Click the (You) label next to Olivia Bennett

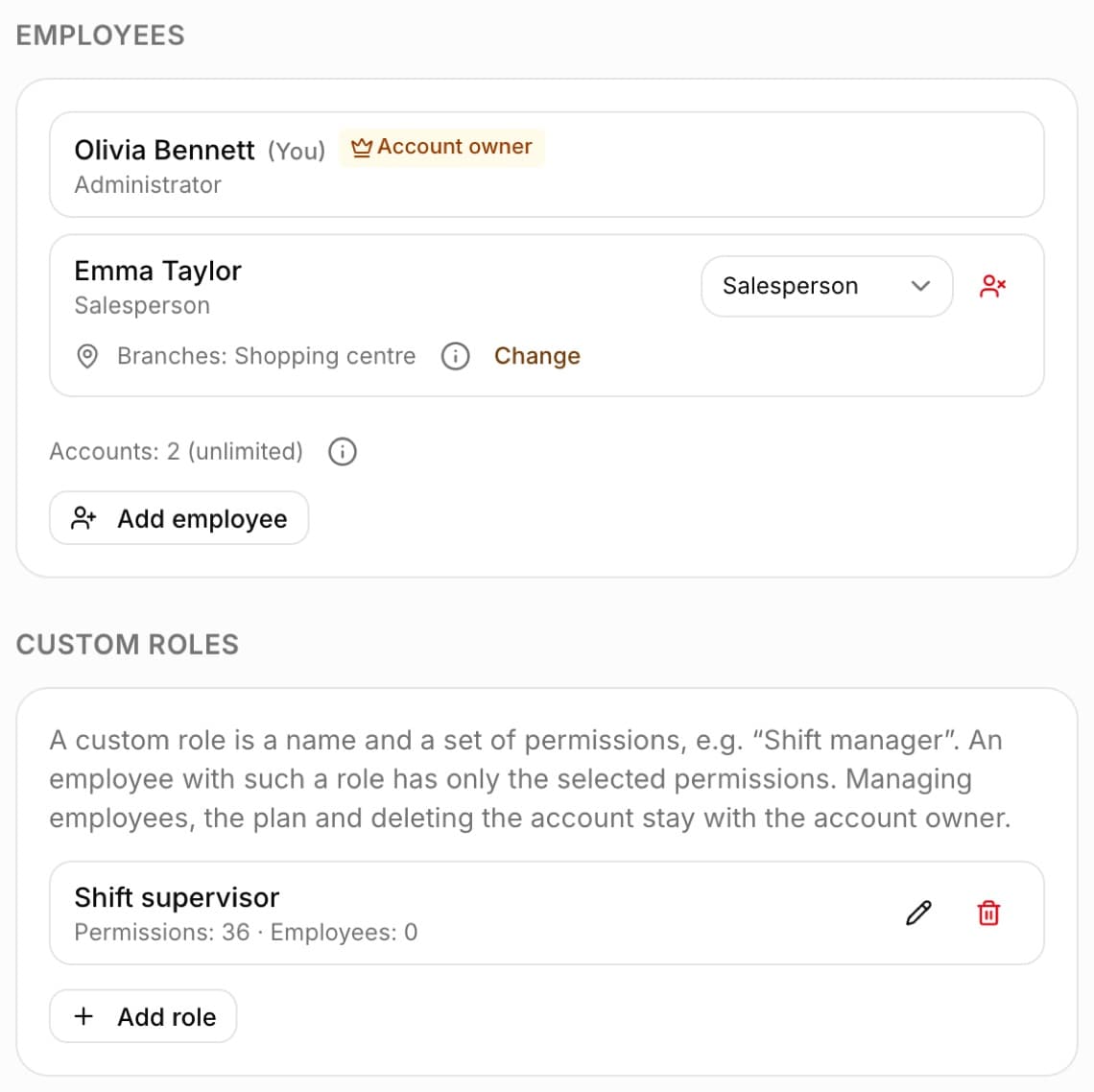pyautogui.click(x=297, y=151)
